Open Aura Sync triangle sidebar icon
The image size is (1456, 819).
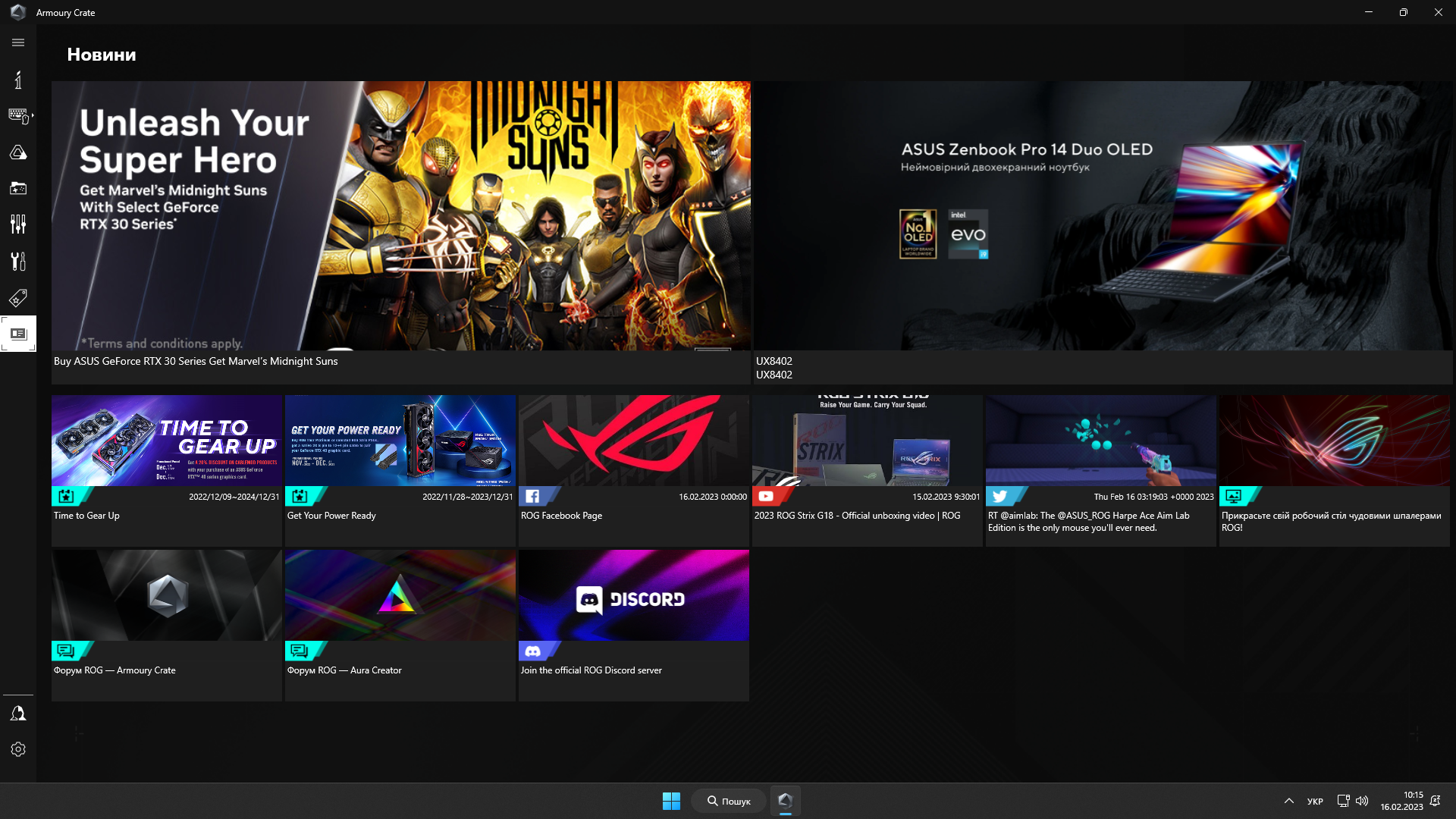point(18,152)
